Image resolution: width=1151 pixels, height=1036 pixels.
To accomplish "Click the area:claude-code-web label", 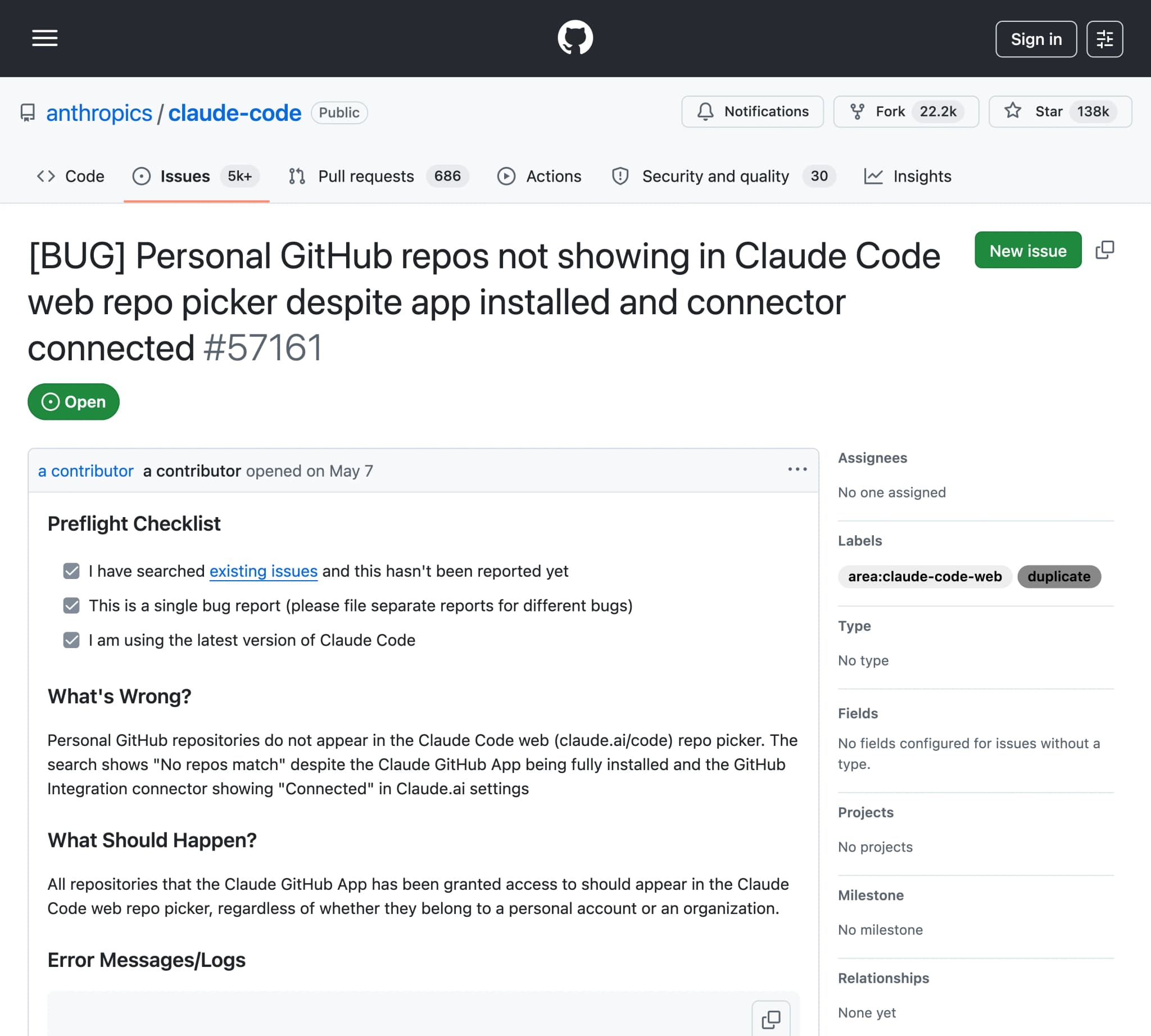I will [925, 577].
